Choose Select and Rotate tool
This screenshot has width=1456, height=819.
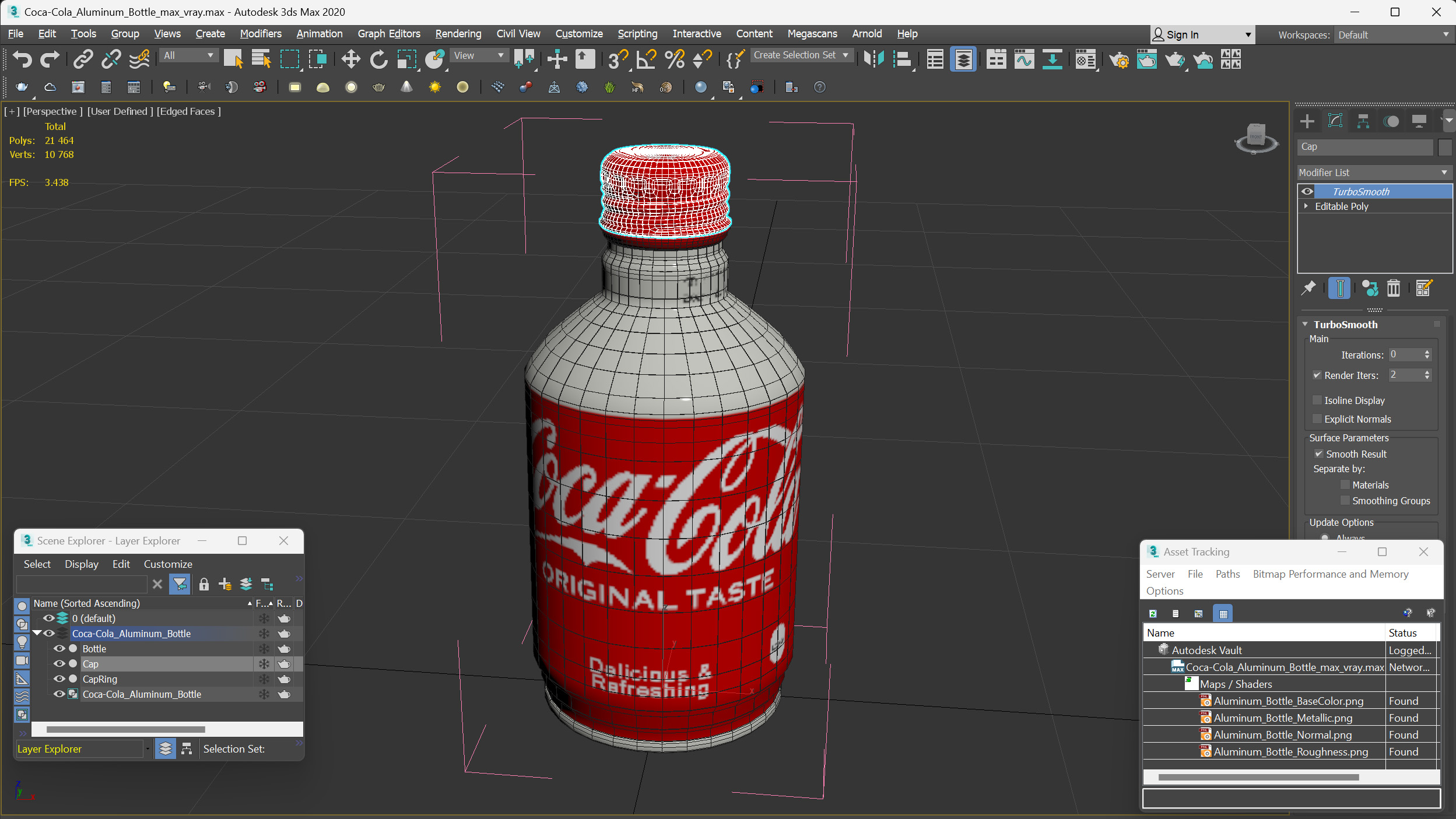click(x=378, y=59)
